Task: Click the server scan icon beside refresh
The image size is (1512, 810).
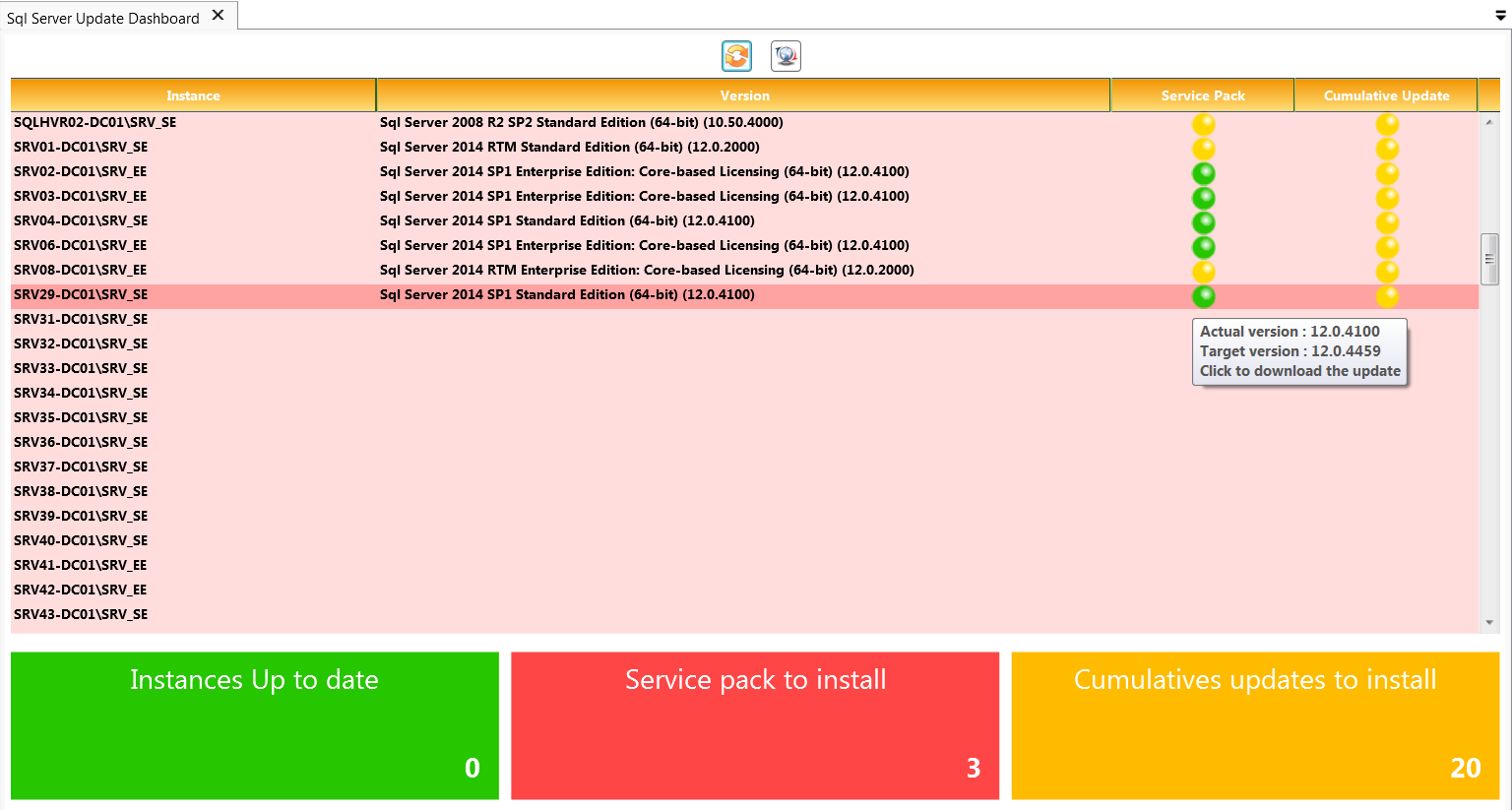Action: [x=786, y=56]
